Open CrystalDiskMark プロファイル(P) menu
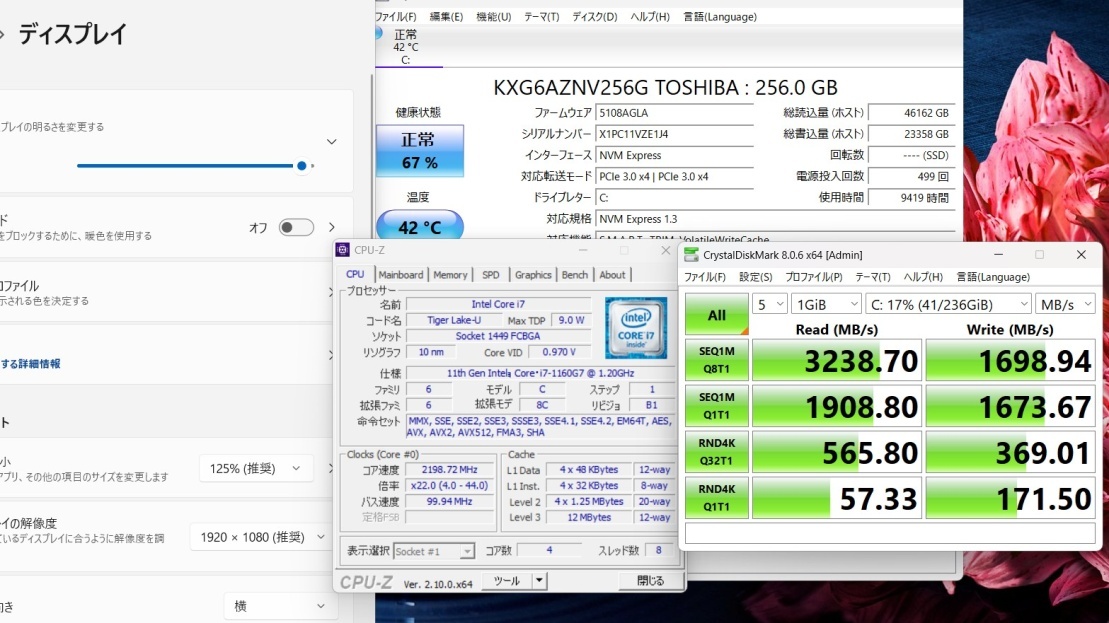The width and height of the screenshot is (1109, 623). pyautogui.click(x=813, y=277)
